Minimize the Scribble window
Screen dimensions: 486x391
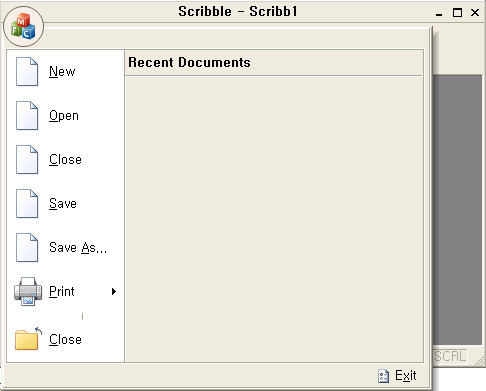pyautogui.click(x=439, y=13)
